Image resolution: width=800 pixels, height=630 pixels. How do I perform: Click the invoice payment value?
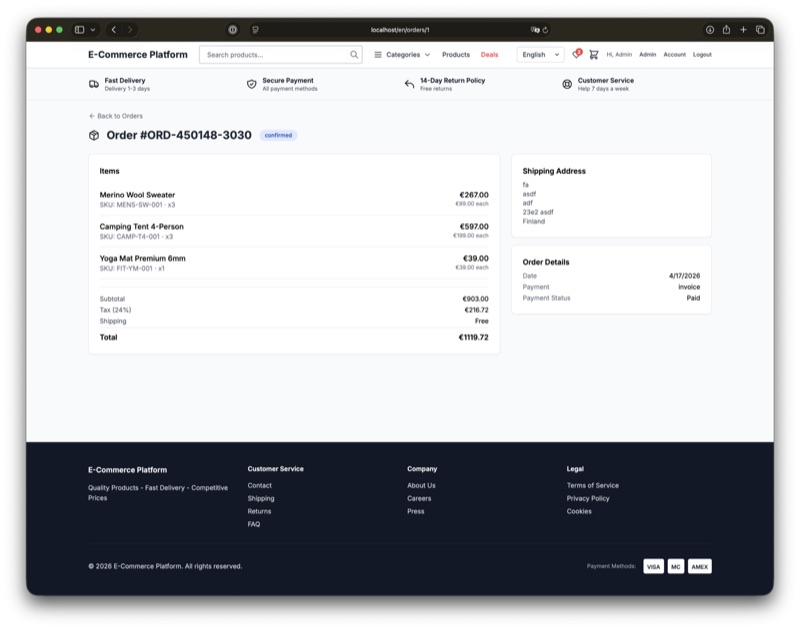pyautogui.click(x=689, y=287)
